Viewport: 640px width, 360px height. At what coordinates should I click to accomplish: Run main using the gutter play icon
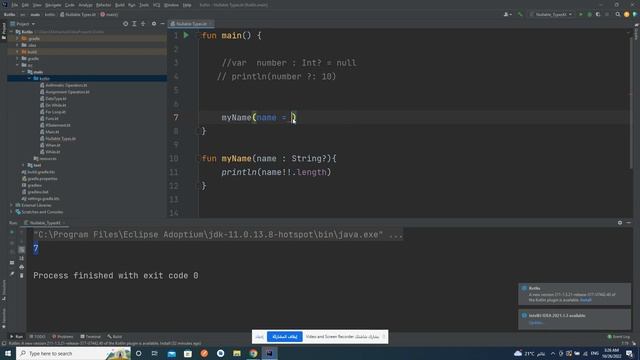pos(186,36)
